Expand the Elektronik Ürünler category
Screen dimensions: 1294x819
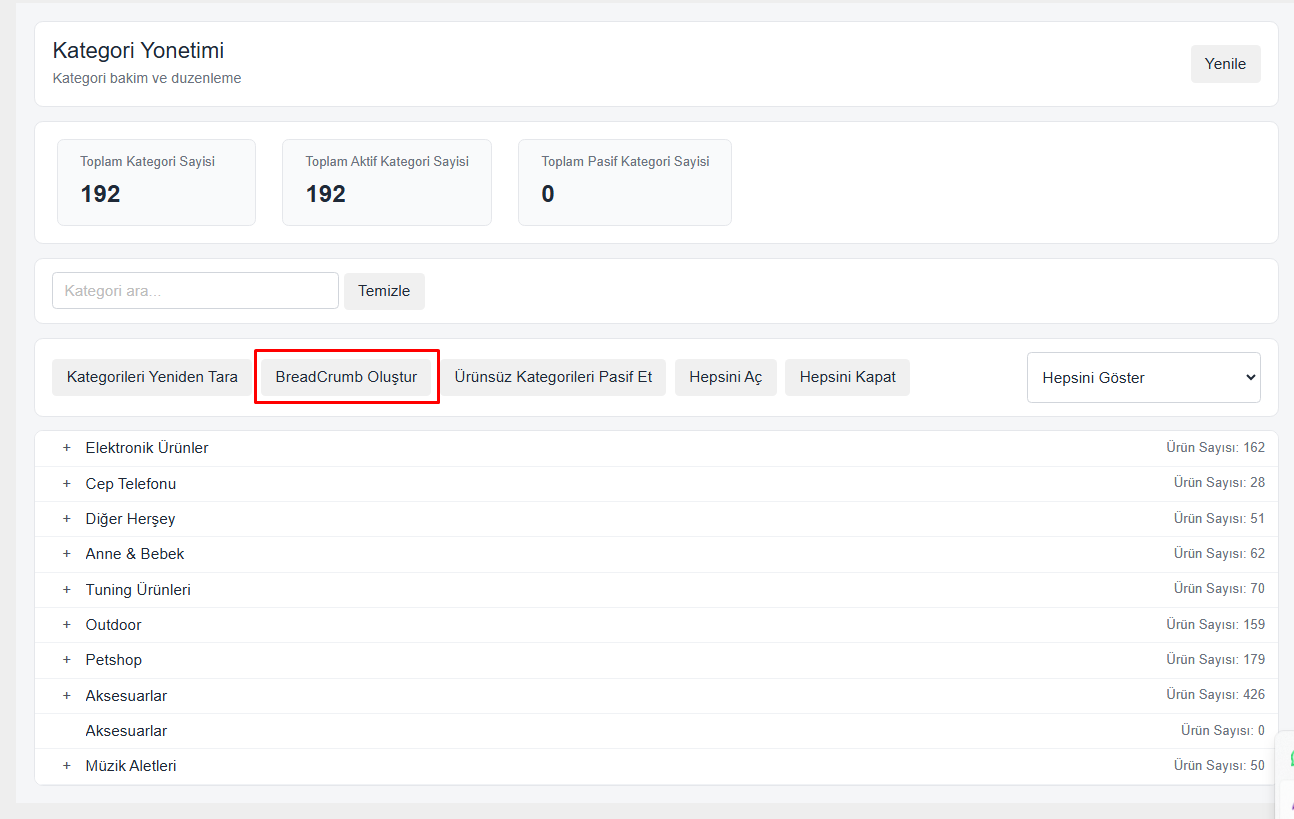click(67, 448)
